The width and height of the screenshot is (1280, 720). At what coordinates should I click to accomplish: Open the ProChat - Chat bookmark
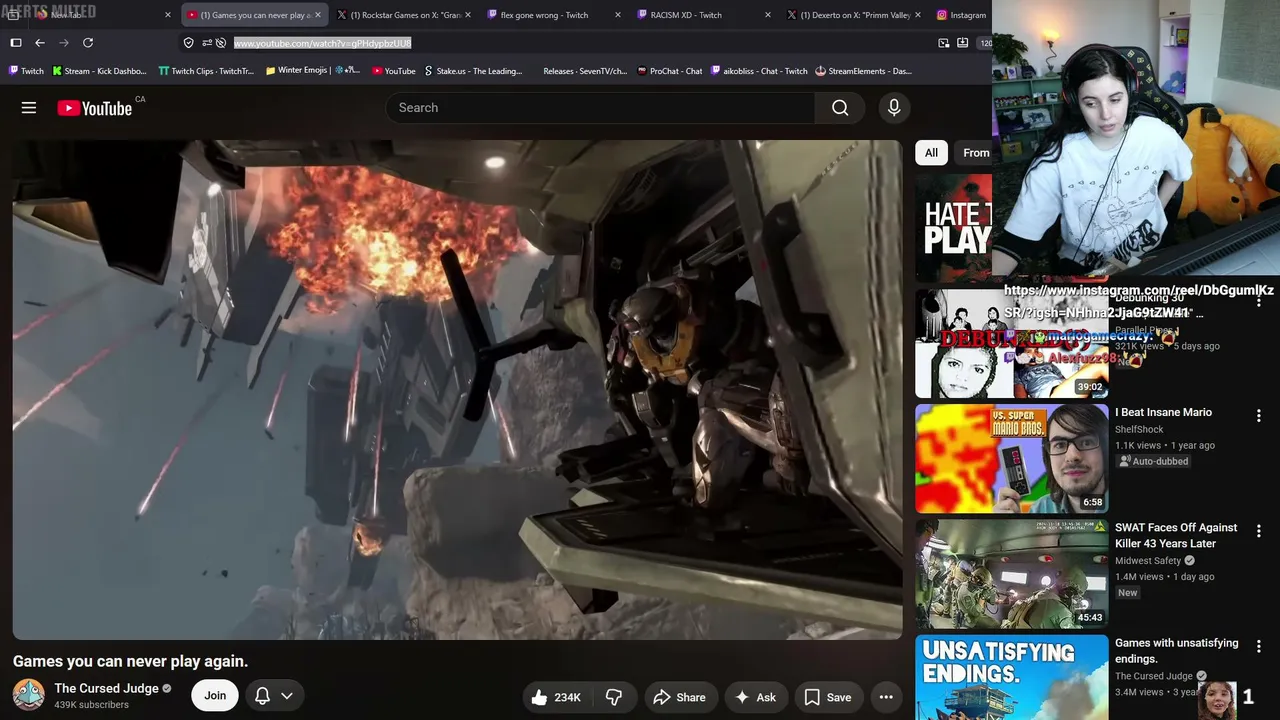coord(670,71)
